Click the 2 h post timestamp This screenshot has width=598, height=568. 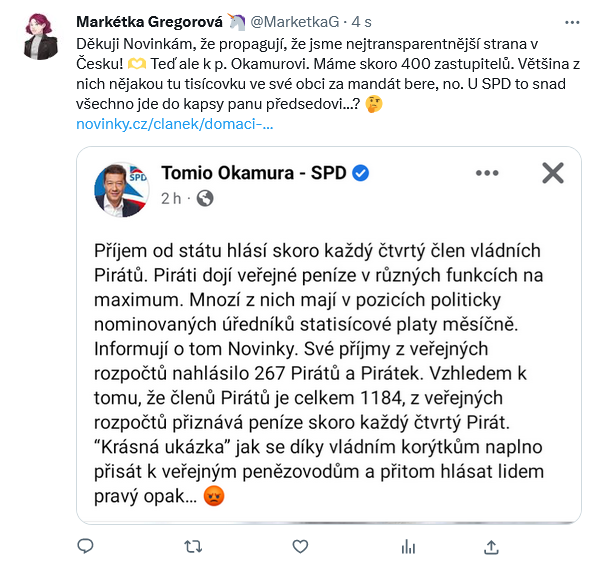[171, 198]
